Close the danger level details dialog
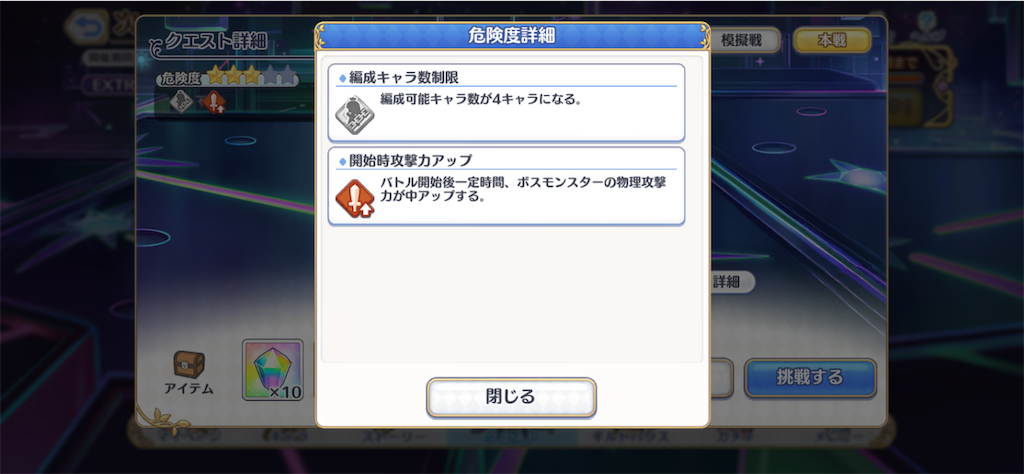The height and width of the screenshot is (474, 1024). [x=511, y=397]
